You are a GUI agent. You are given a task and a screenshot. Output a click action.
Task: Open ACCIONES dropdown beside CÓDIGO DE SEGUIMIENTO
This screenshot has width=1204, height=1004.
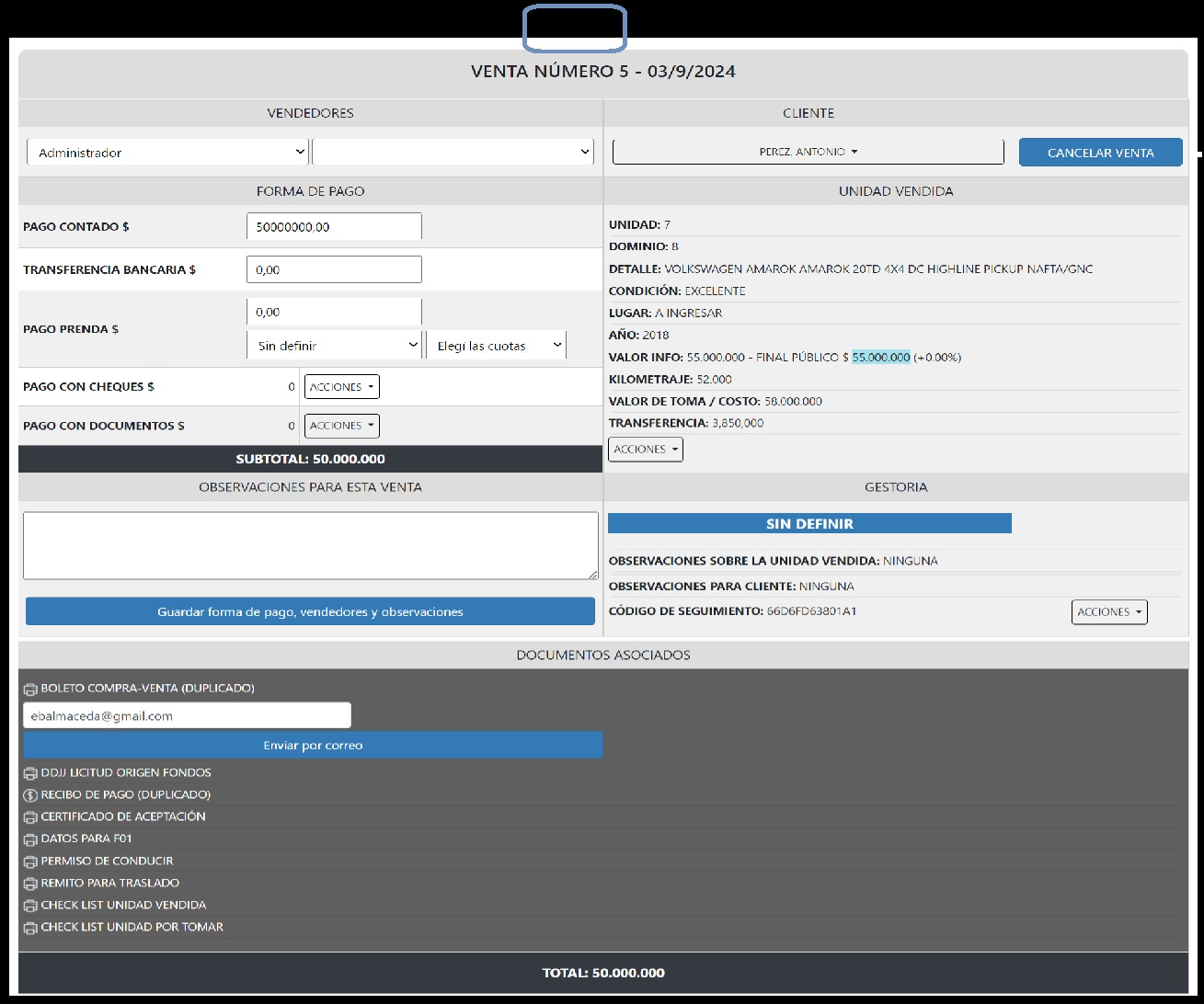coord(1109,612)
